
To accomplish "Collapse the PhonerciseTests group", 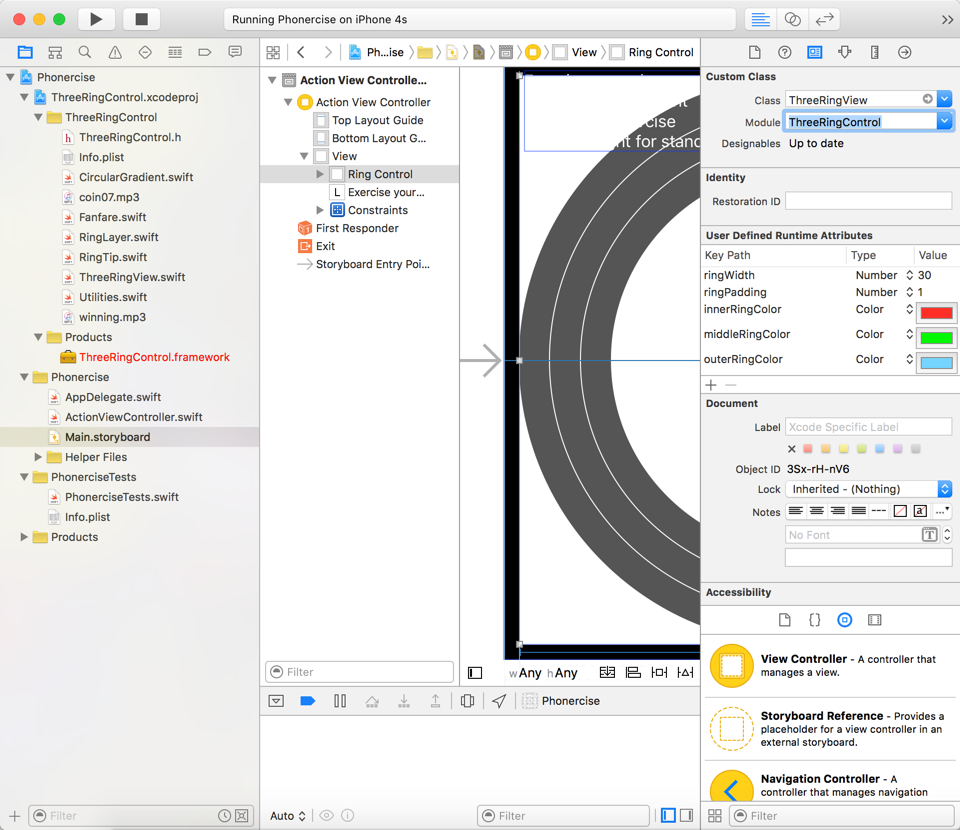I will [x=24, y=477].
